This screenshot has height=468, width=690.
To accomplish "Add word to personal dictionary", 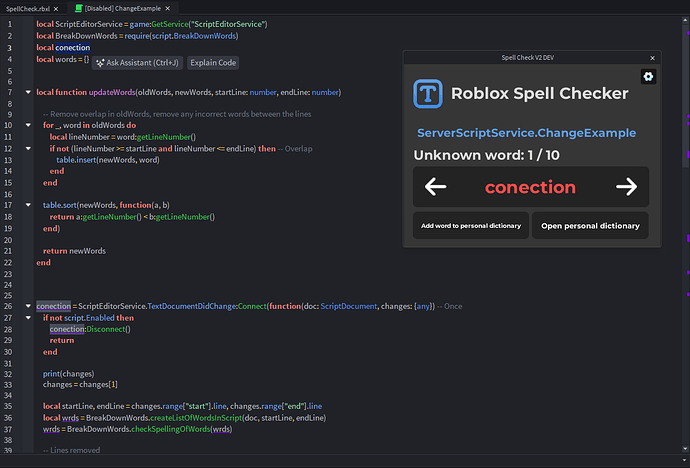I will point(471,226).
